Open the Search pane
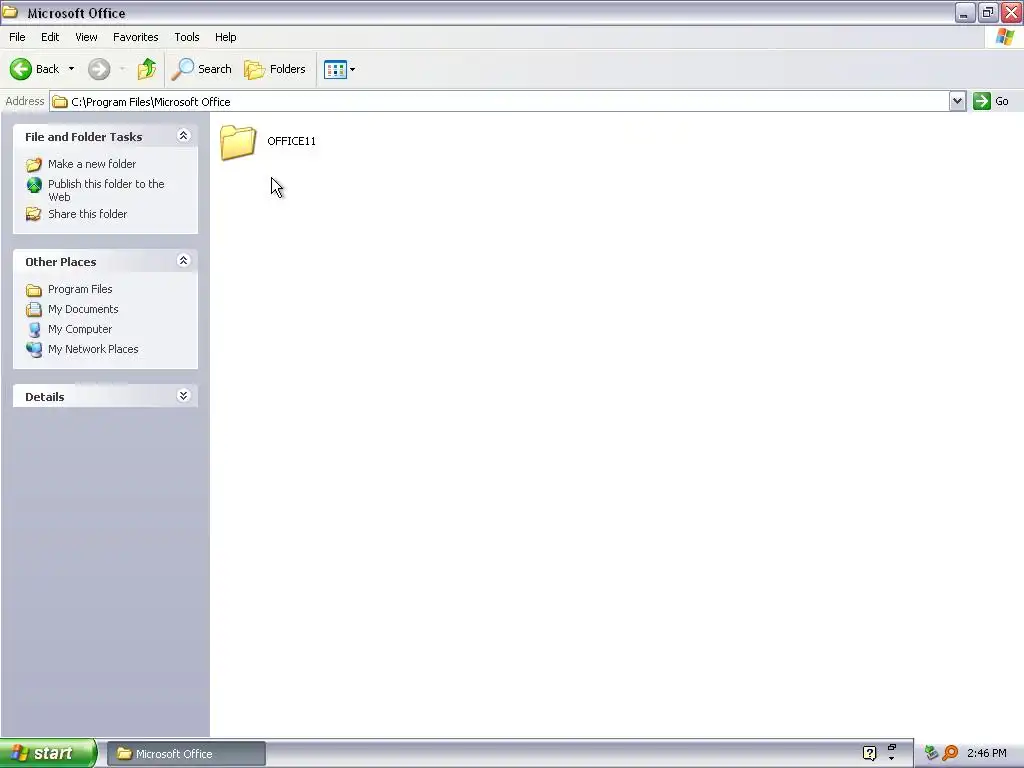This screenshot has width=1024, height=768. (x=201, y=69)
